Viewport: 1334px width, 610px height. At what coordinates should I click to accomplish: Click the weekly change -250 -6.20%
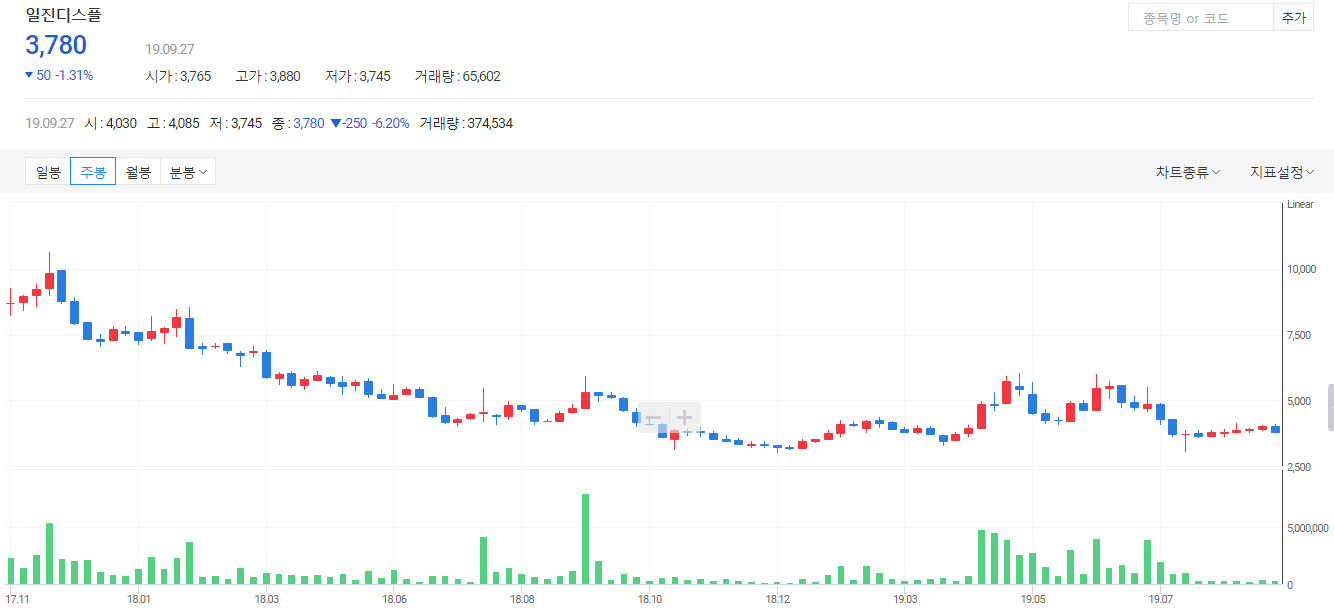(370, 123)
